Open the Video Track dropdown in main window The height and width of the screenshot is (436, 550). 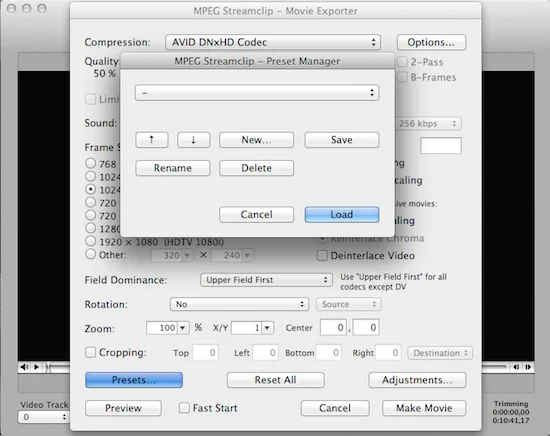pos(43,417)
